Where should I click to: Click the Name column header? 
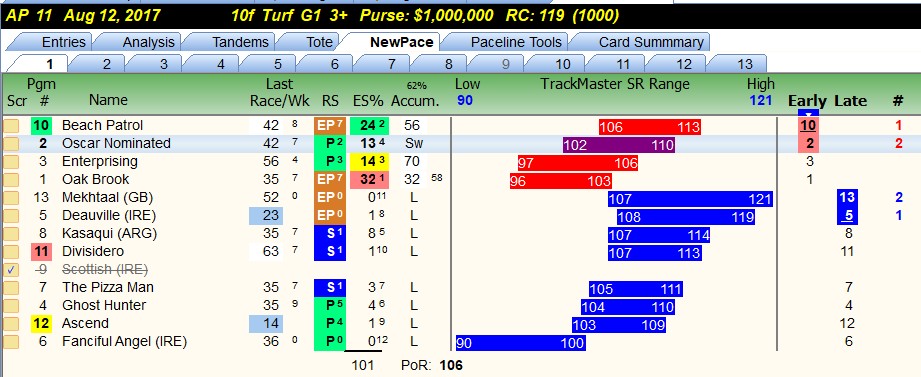click(108, 100)
